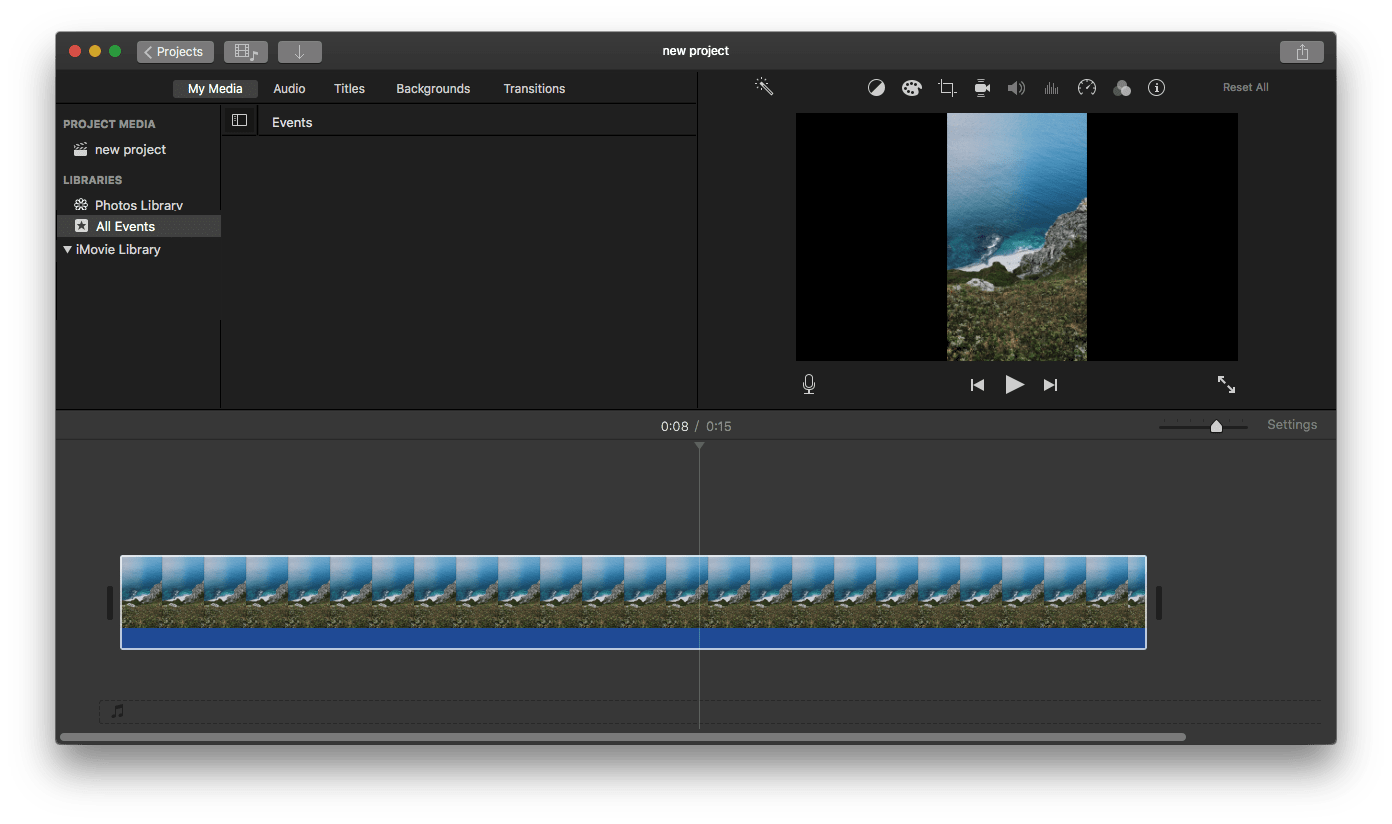Open the clip speed controls
1392x824 pixels.
point(1086,87)
